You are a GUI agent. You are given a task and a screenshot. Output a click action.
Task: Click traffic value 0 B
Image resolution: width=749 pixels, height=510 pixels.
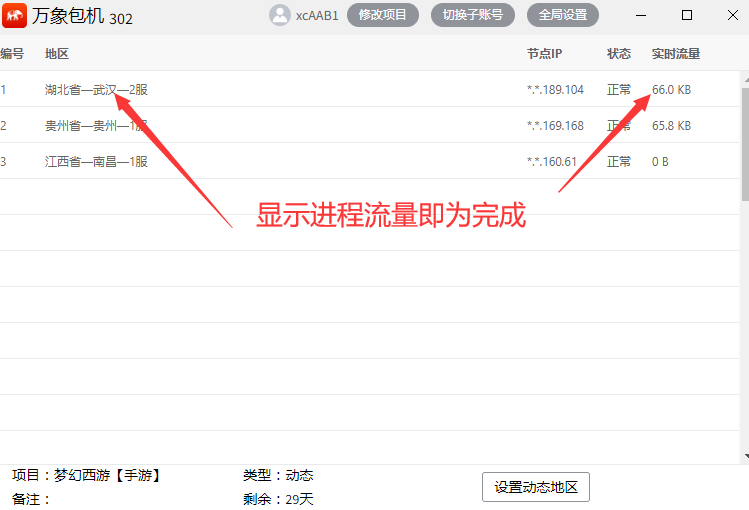660,162
